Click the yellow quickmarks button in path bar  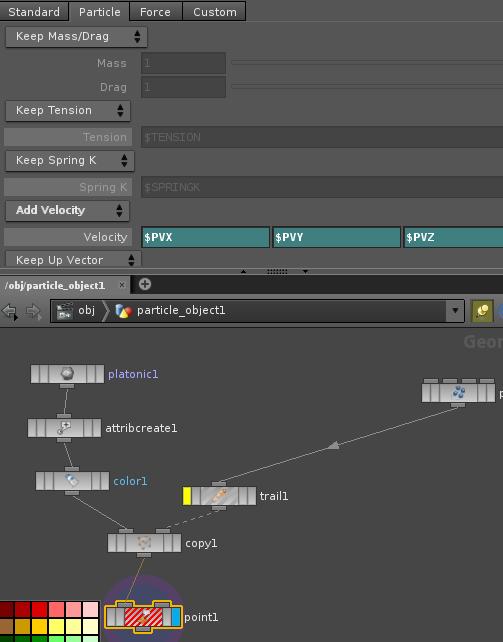point(482,311)
